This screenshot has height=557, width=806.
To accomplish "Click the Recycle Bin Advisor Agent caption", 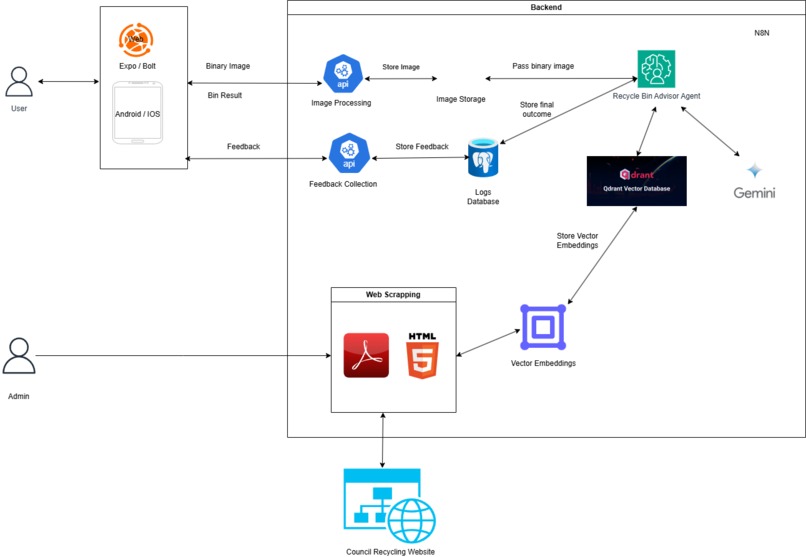I will [x=656, y=96].
